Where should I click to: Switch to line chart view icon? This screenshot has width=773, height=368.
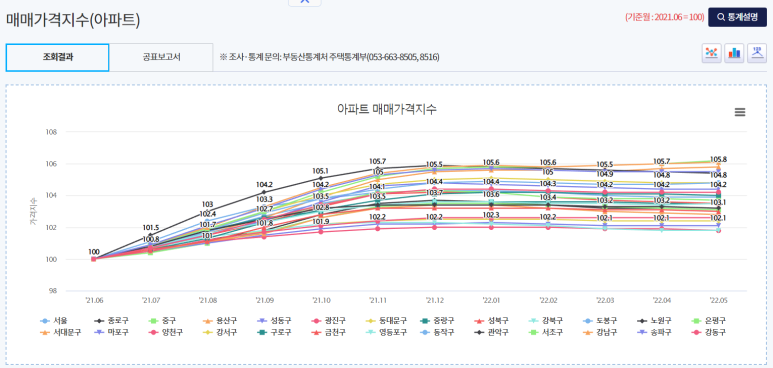tap(711, 53)
